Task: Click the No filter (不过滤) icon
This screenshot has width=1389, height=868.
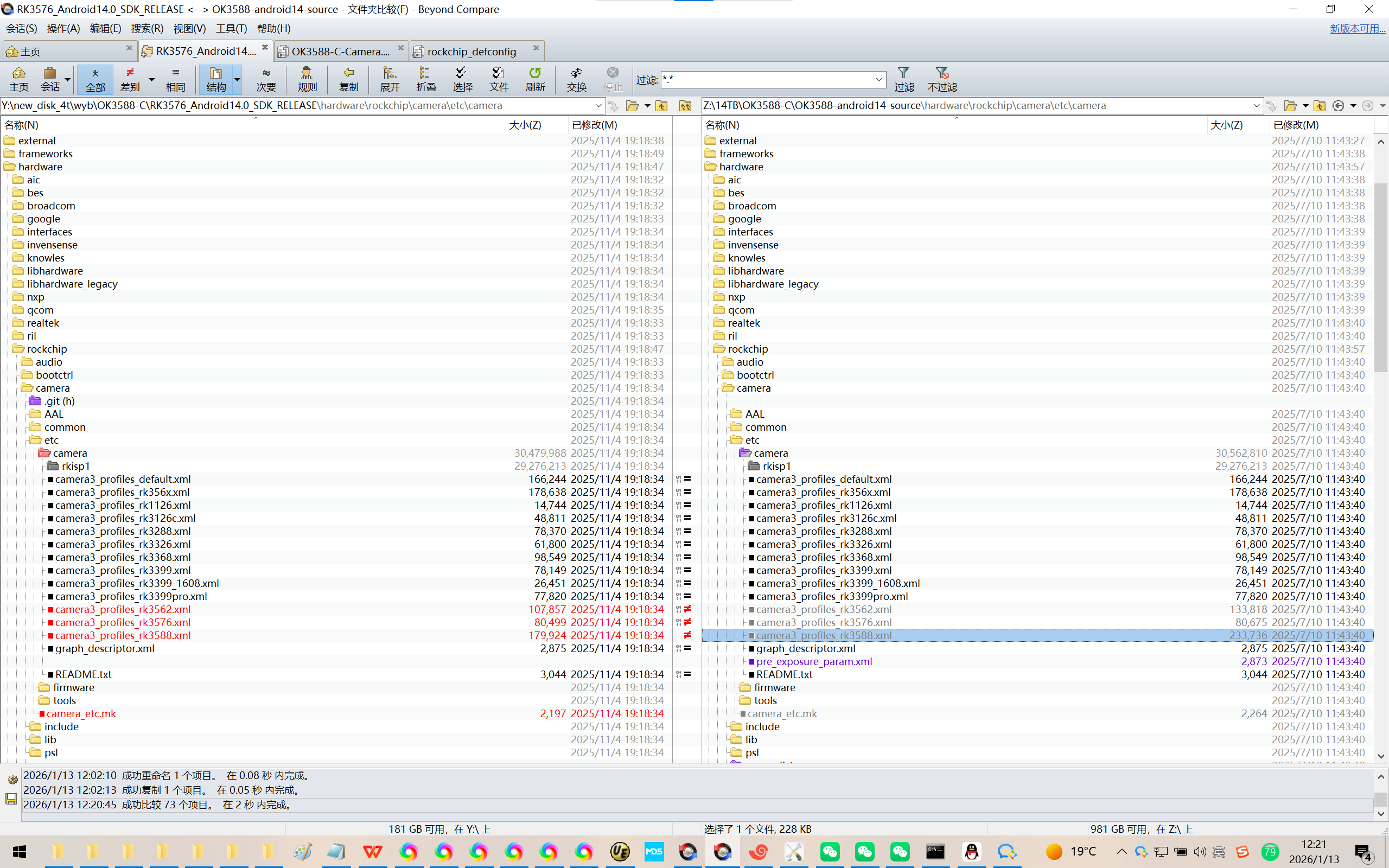Action: pyautogui.click(x=942, y=79)
